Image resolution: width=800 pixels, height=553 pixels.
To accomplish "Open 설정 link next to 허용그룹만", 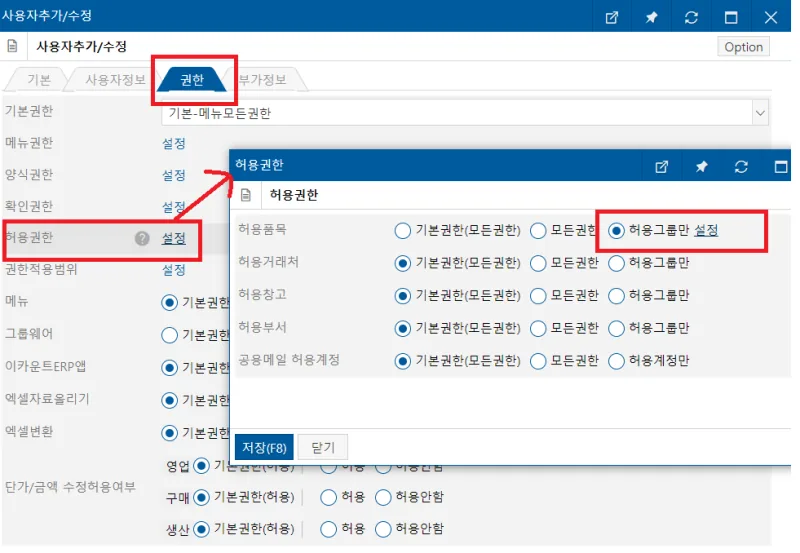I will coord(706,231).
